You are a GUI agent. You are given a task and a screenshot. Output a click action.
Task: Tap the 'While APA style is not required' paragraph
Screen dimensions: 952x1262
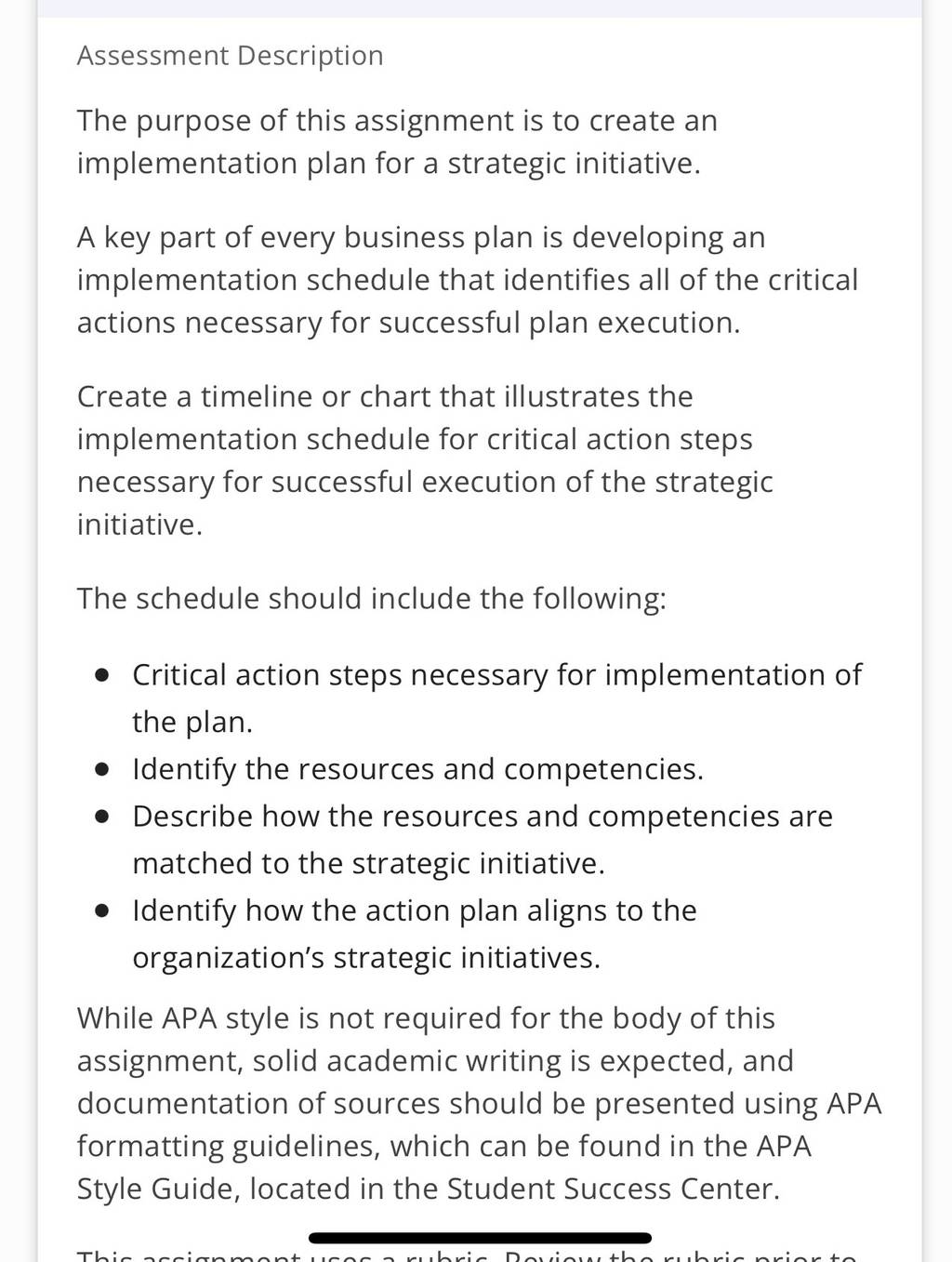(479, 1103)
